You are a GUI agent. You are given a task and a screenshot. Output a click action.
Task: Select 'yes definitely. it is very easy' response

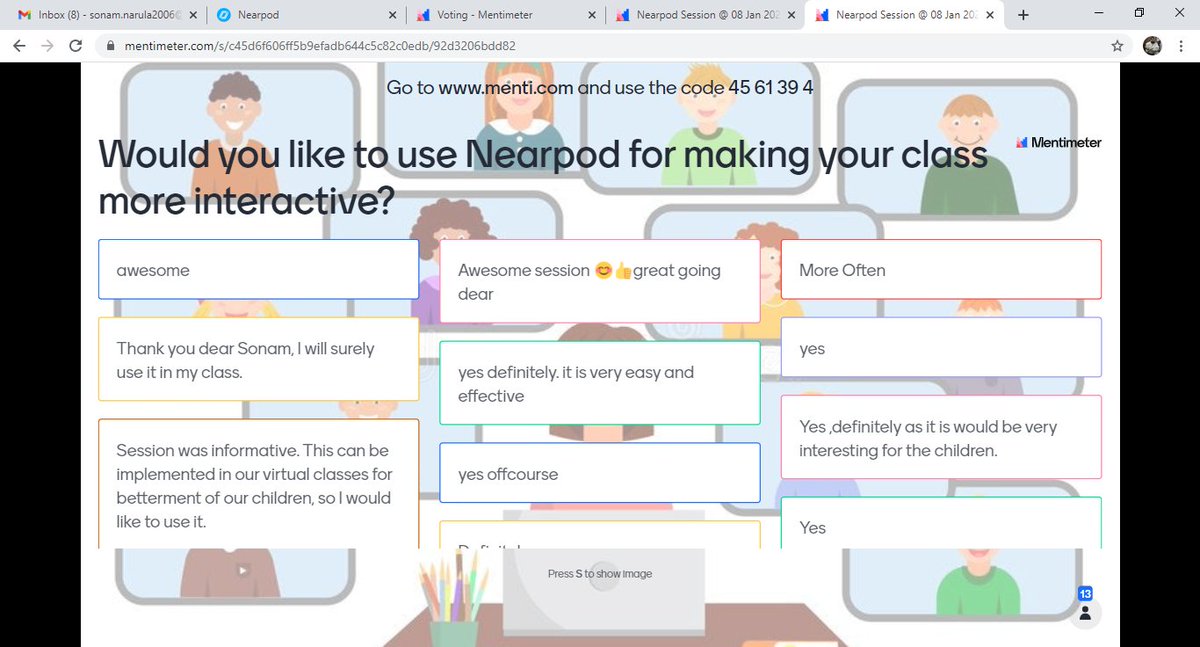600,383
